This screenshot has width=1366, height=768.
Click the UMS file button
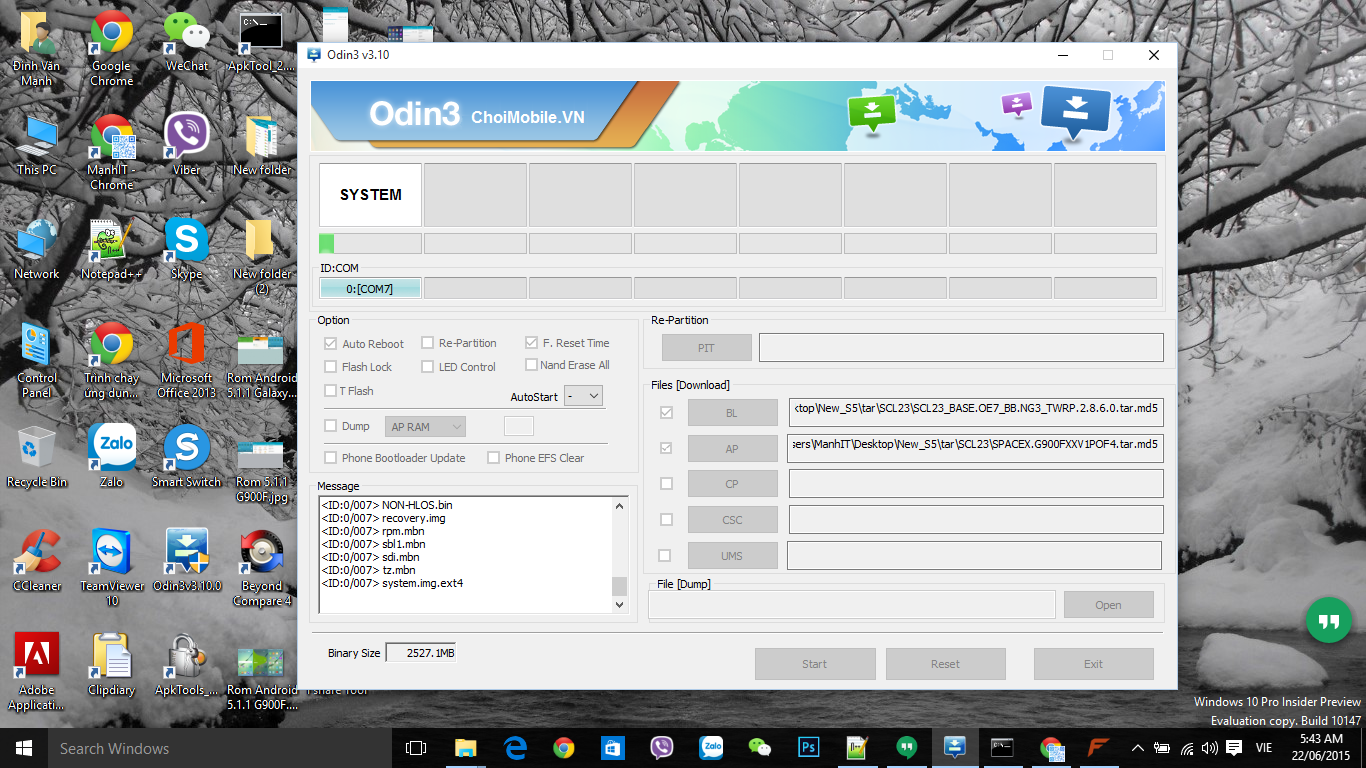732,556
